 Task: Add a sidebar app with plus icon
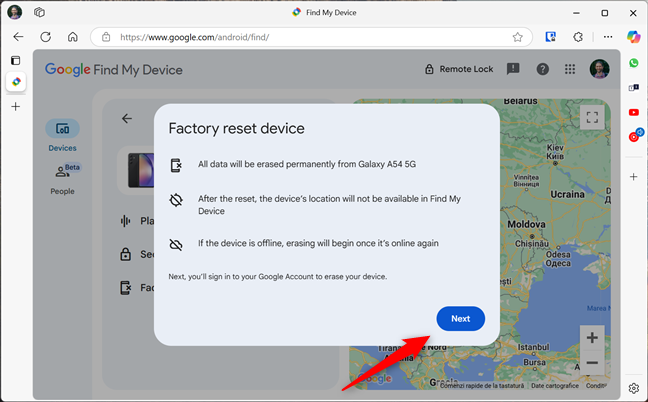point(634,177)
